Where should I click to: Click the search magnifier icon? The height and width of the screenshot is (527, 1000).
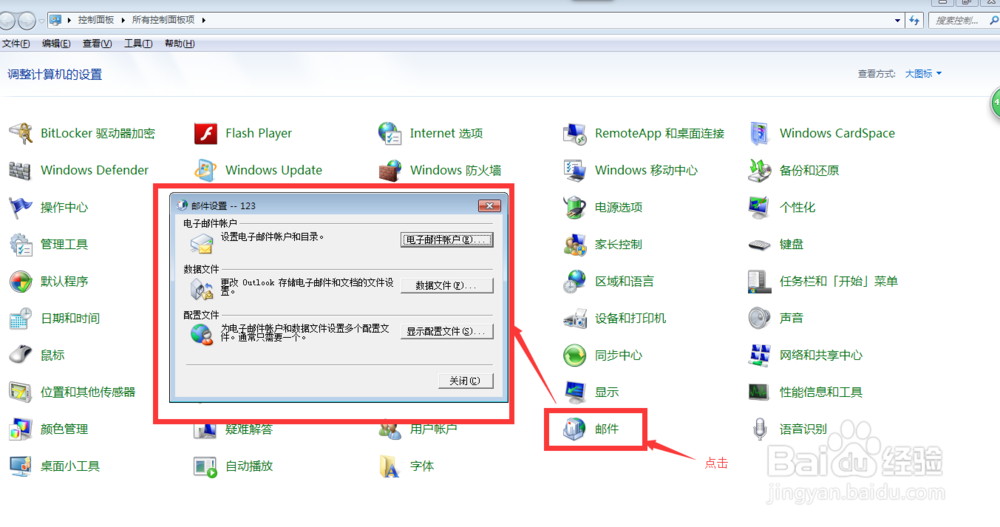tap(993, 20)
